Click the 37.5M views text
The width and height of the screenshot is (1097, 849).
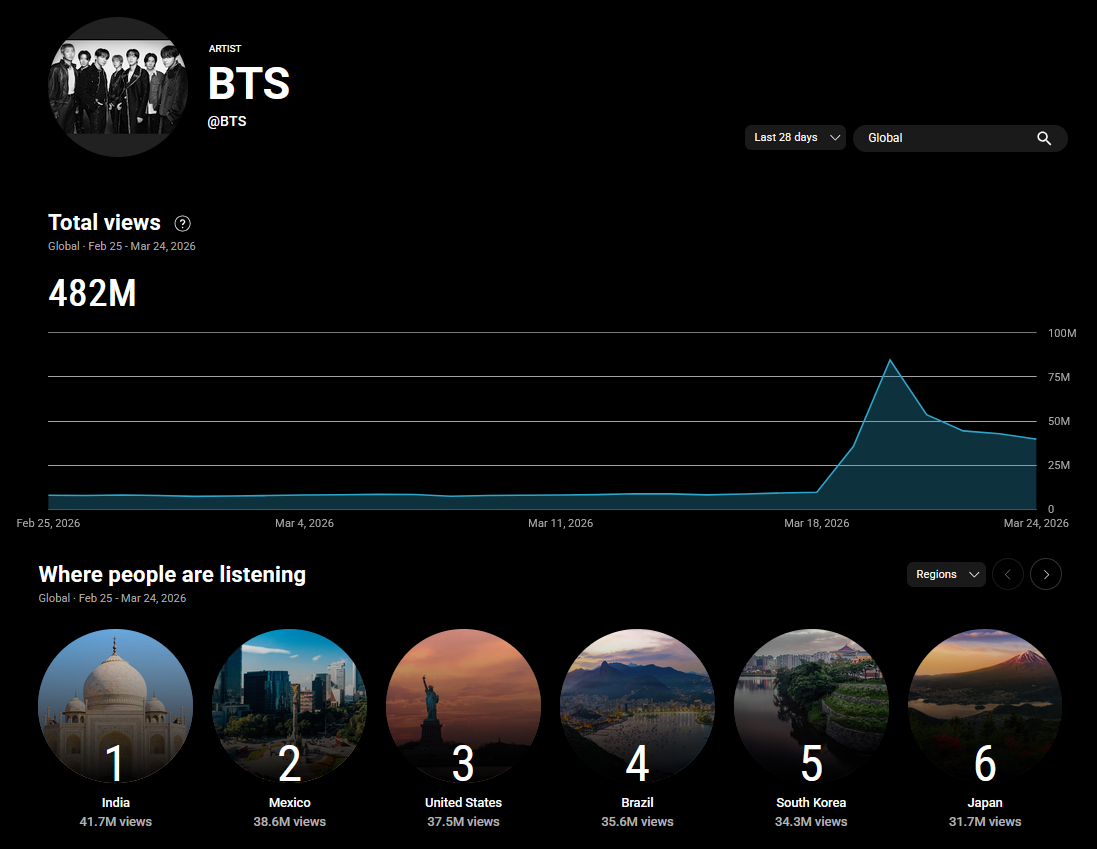(x=463, y=822)
